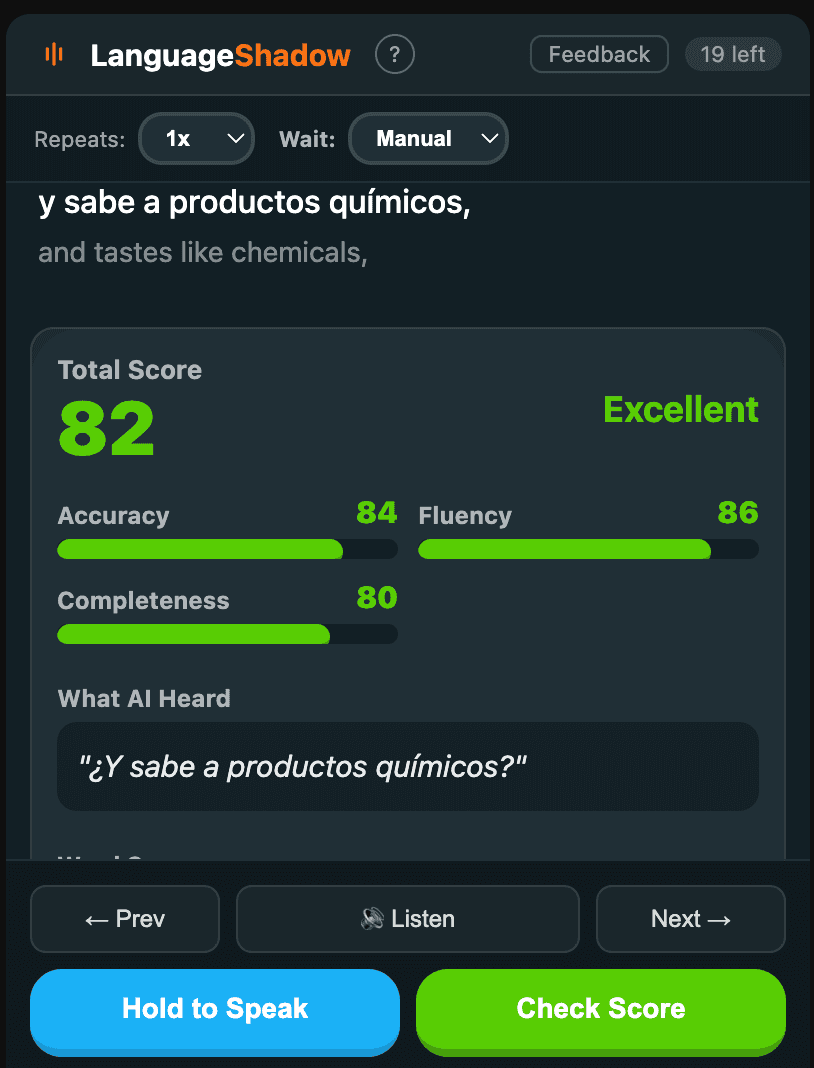Click the What AI Heard transcription box
Viewport: 814px width, 1068px height.
(407, 766)
